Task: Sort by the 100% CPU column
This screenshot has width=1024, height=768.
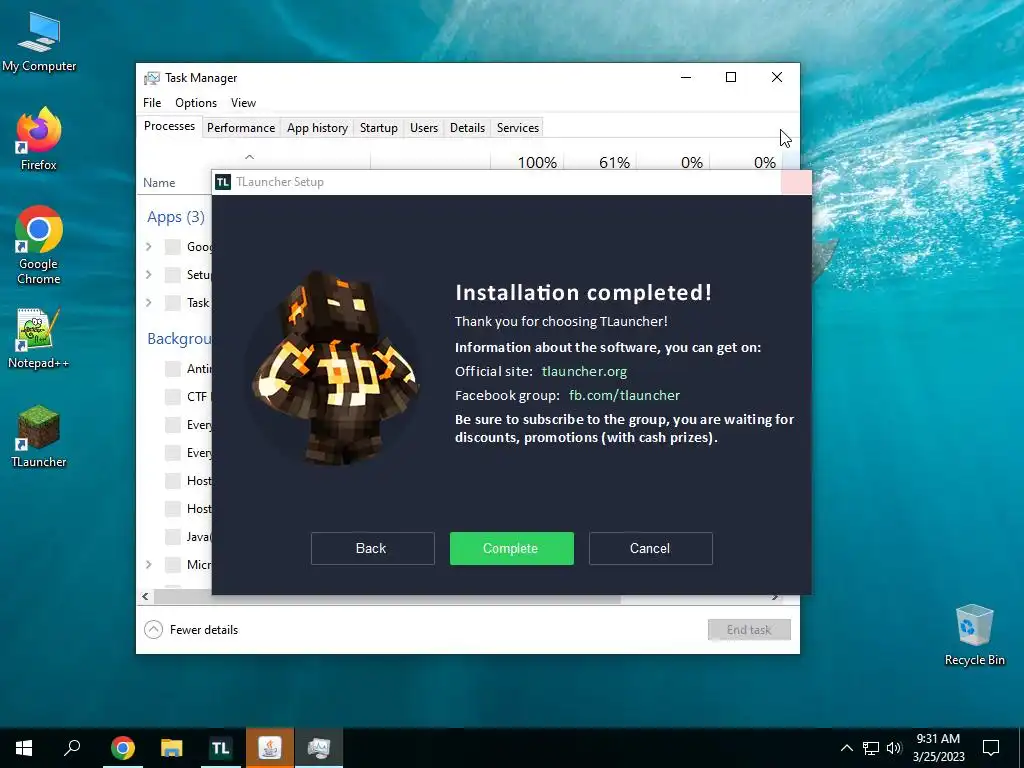Action: click(528, 162)
